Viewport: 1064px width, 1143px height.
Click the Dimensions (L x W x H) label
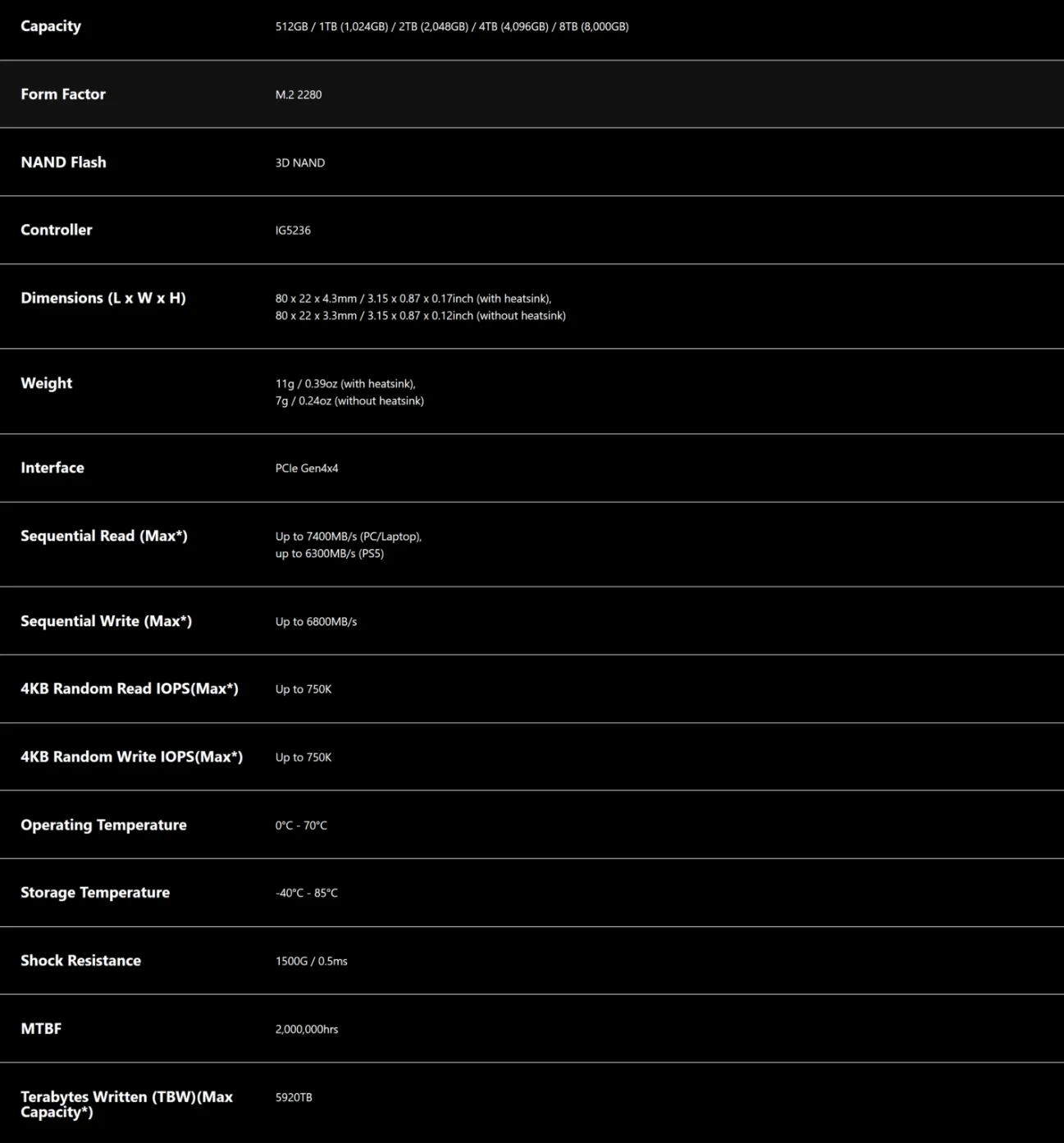pos(103,299)
